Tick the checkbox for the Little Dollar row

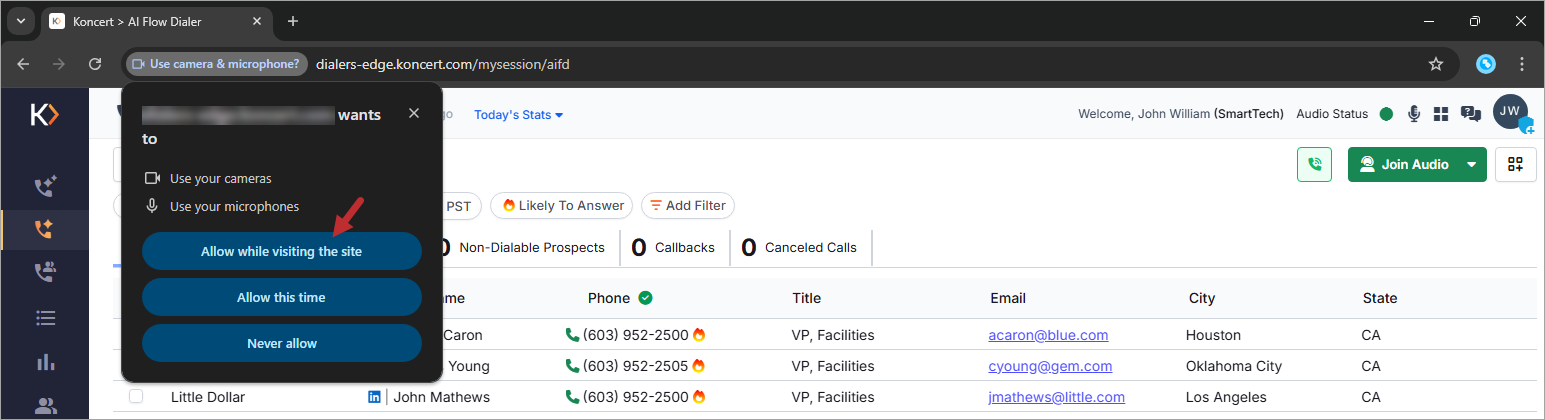(136, 397)
